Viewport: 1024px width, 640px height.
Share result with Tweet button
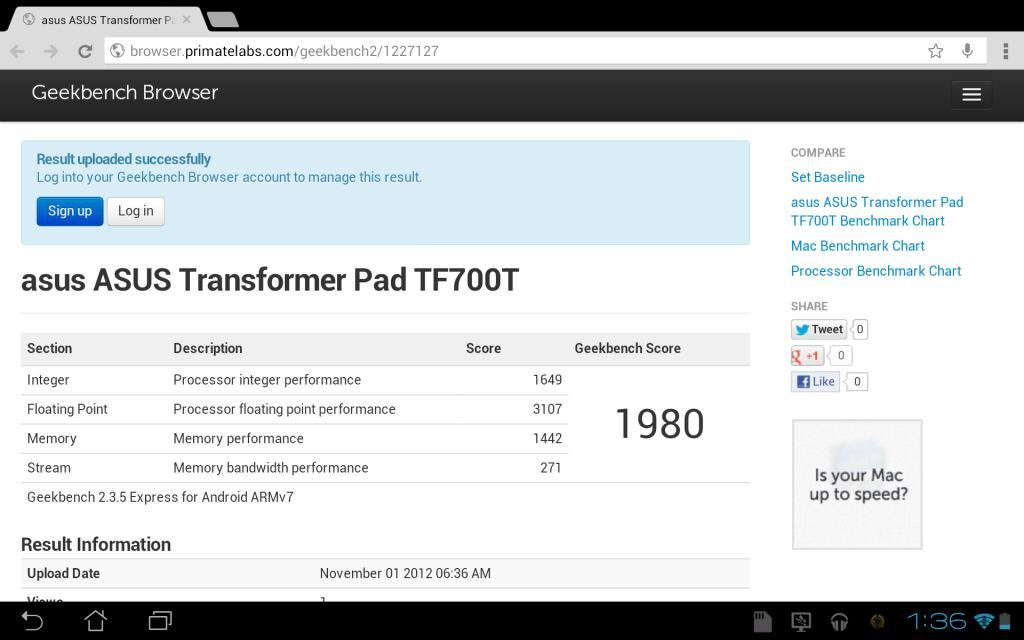click(819, 329)
